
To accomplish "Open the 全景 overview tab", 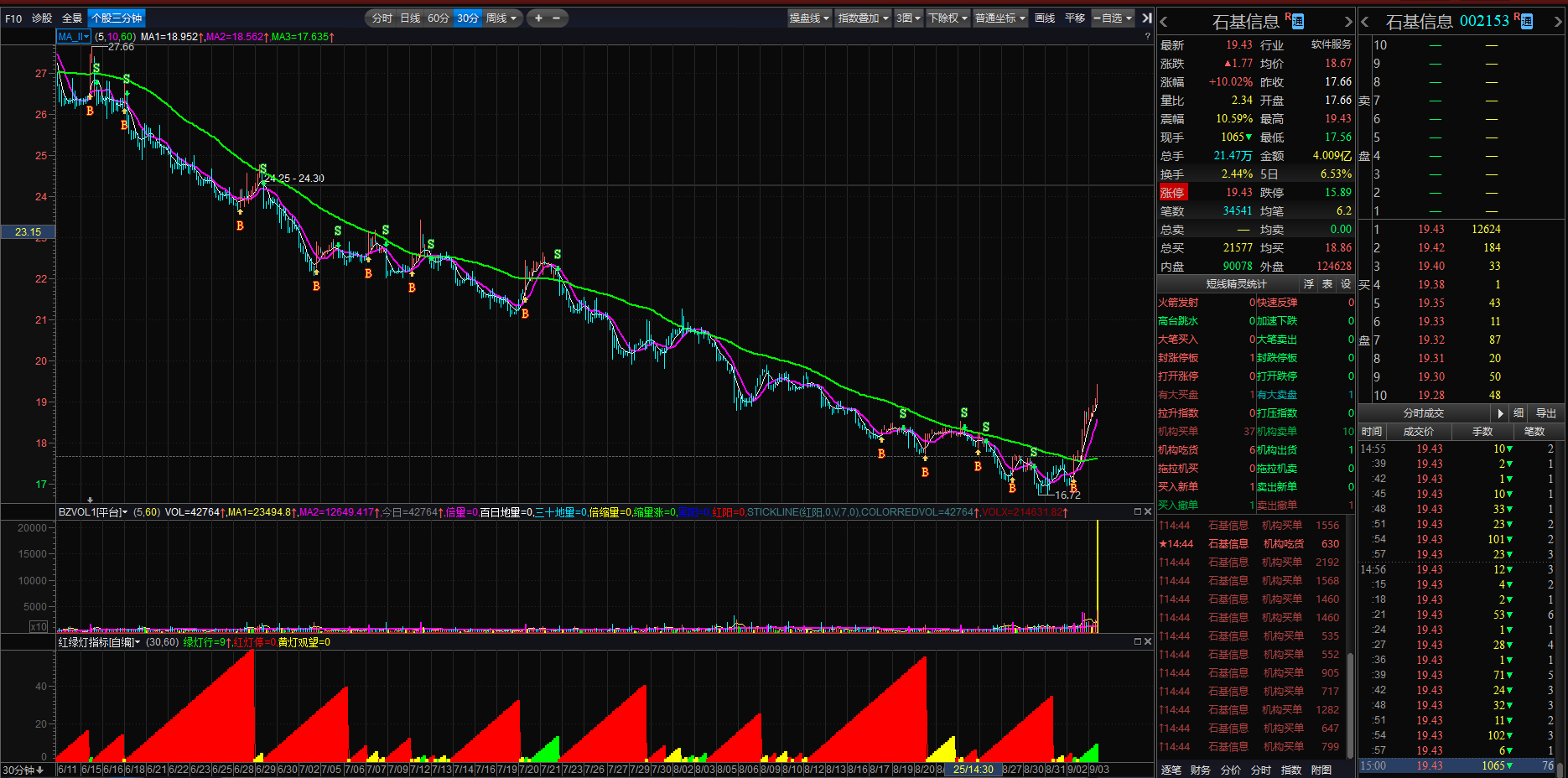I will coord(72,18).
